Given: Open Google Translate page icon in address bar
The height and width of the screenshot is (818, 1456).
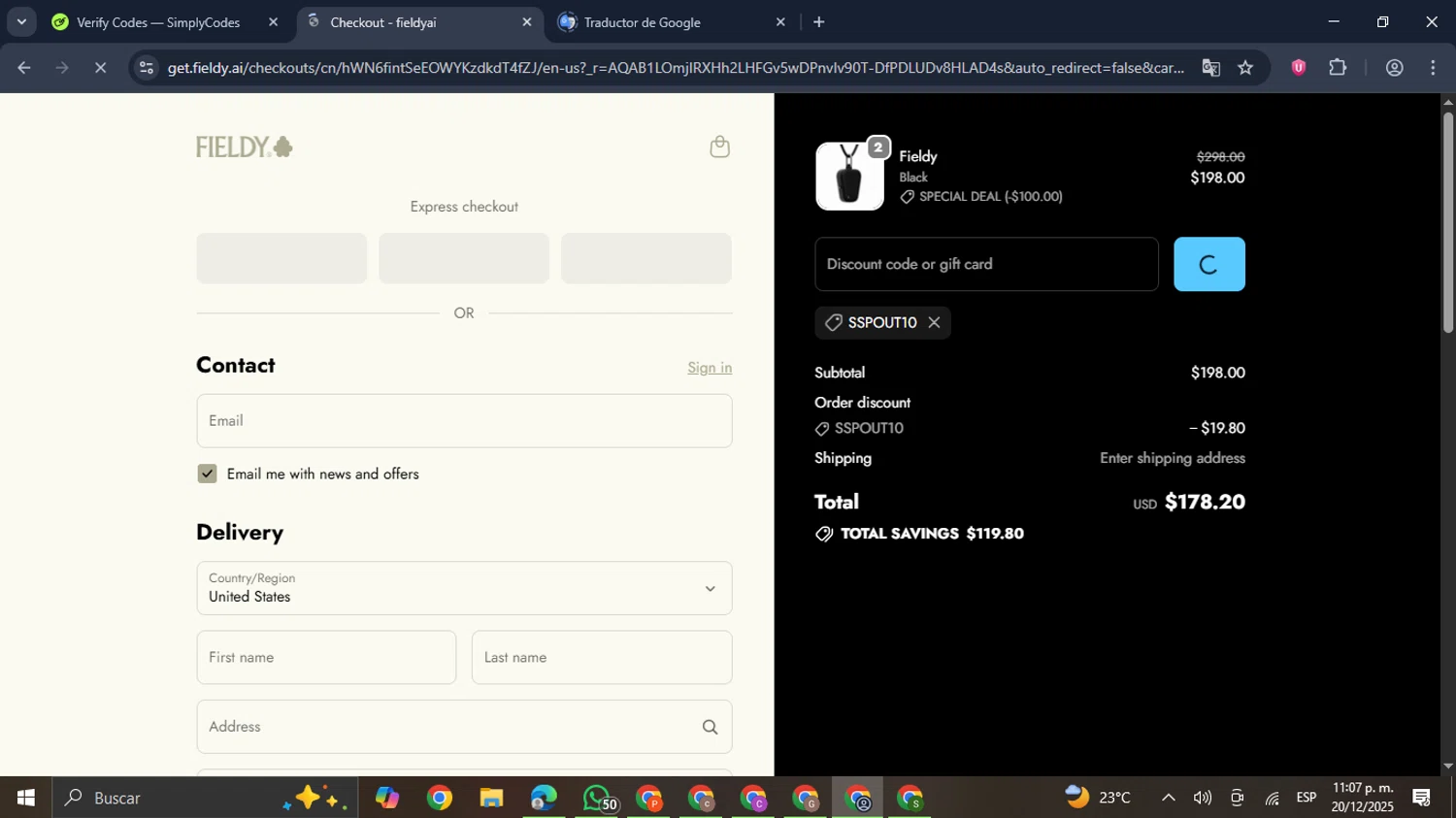Looking at the screenshot, I should (x=1210, y=68).
